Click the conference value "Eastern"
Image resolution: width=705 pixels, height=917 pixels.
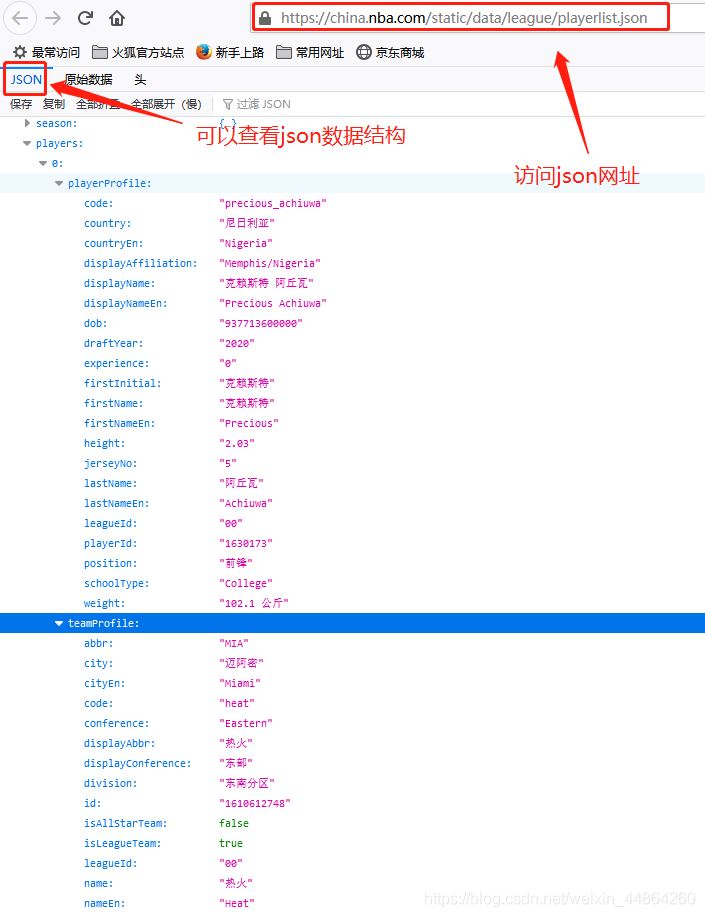click(246, 723)
